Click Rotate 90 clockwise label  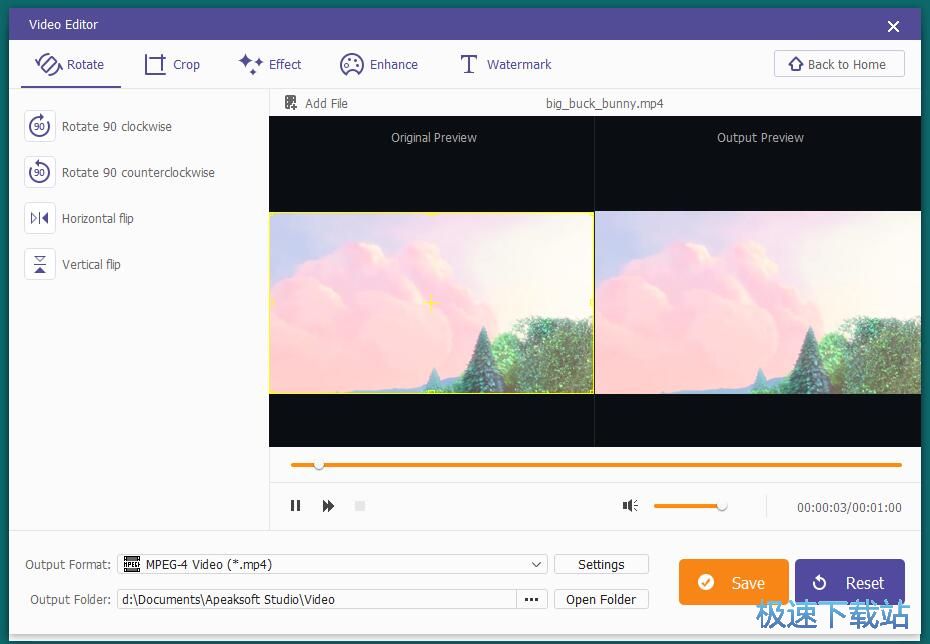[x=117, y=126]
